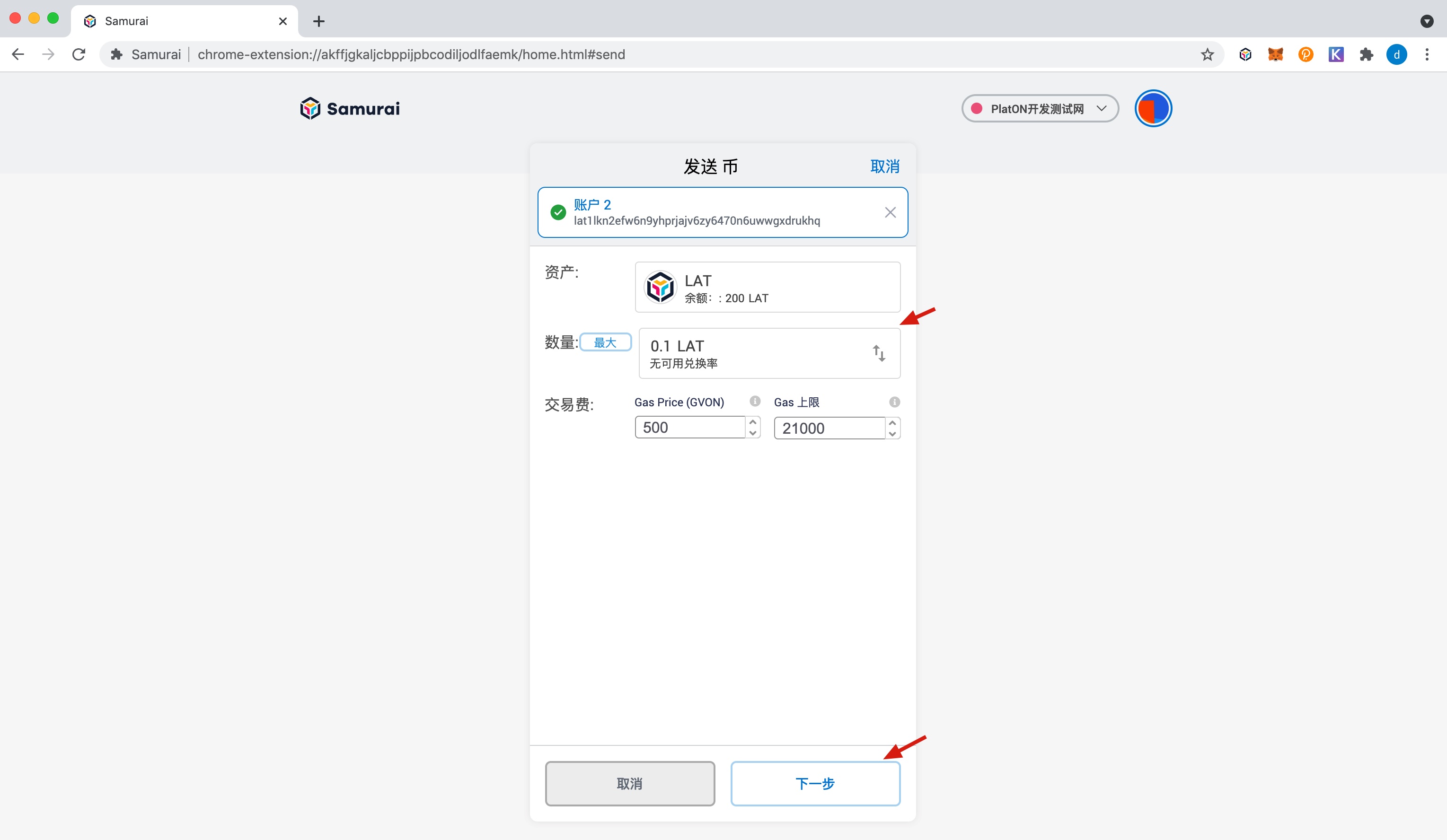Click the extension puzzle icon in address bar

tap(116, 54)
